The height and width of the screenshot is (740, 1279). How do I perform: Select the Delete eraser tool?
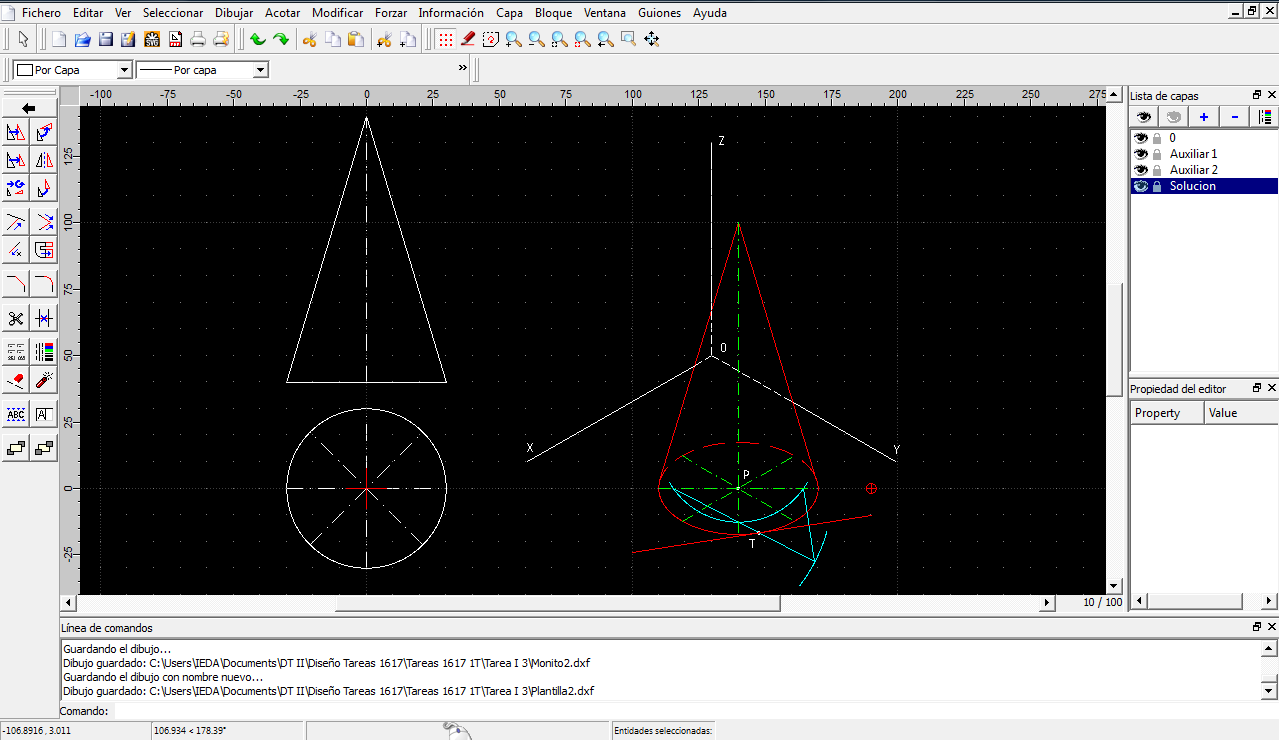tap(16, 380)
